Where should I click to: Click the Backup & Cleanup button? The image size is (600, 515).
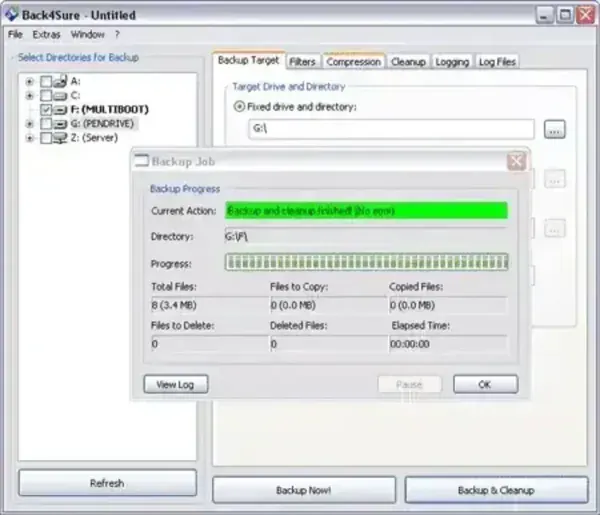(496, 490)
